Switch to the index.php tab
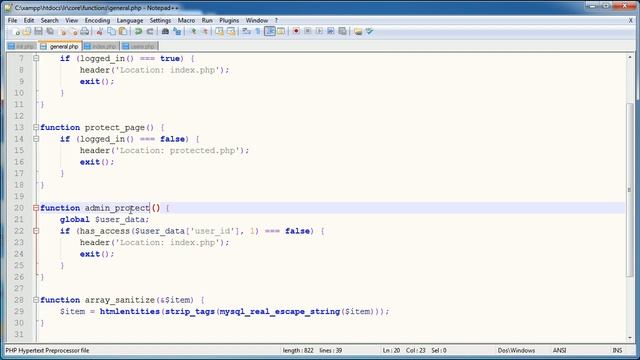The image size is (640, 360). click(101, 46)
